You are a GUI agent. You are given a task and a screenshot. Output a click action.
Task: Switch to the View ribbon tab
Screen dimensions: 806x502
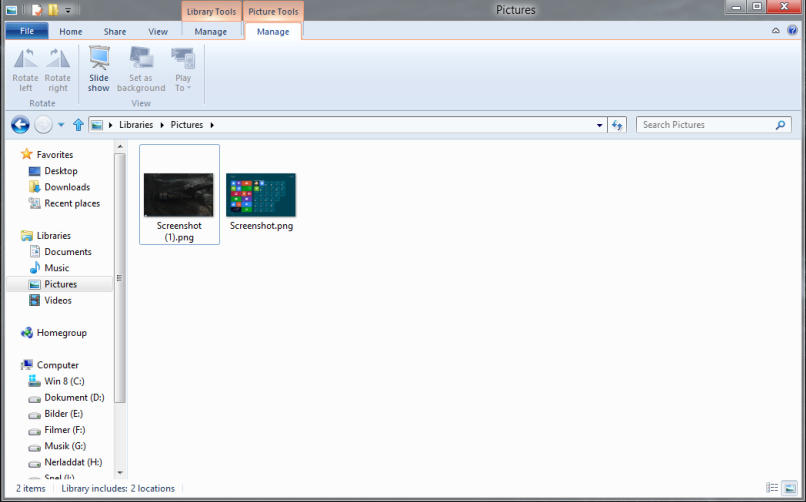point(158,32)
